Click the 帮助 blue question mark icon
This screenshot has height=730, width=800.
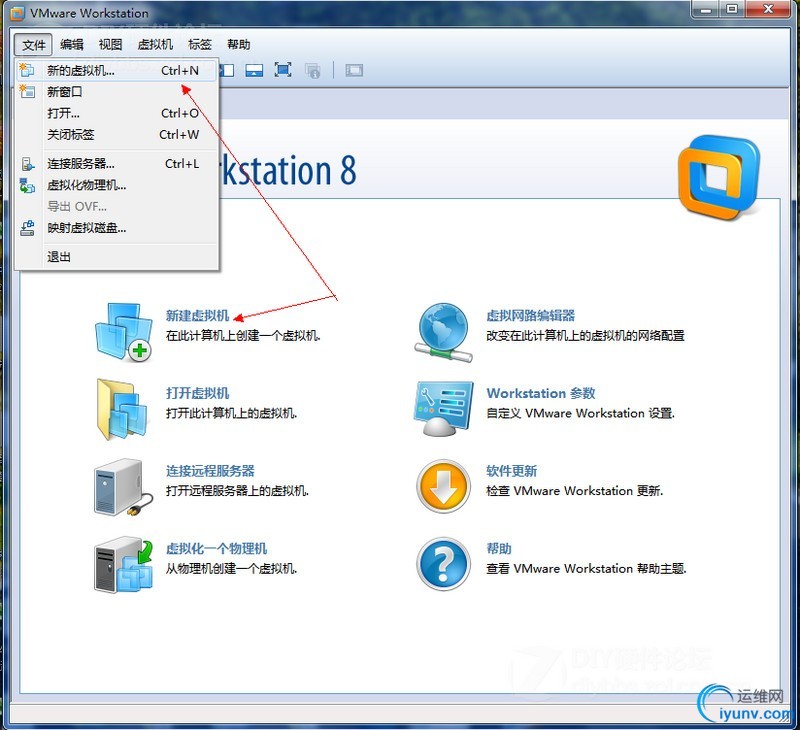pyautogui.click(x=443, y=564)
